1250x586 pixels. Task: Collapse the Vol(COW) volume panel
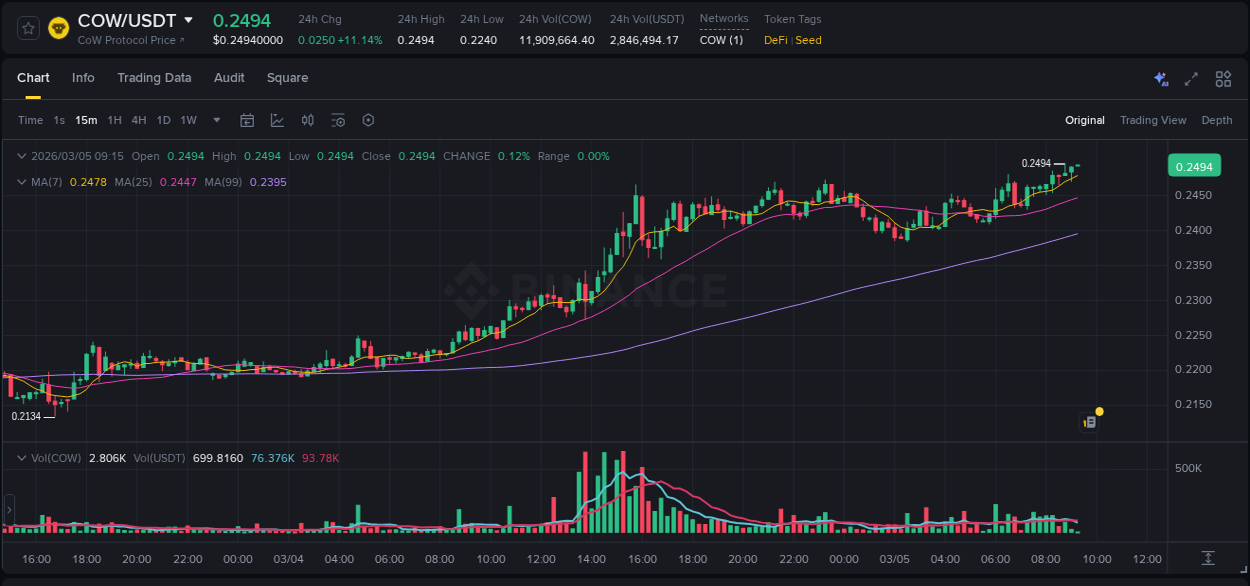point(21,457)
